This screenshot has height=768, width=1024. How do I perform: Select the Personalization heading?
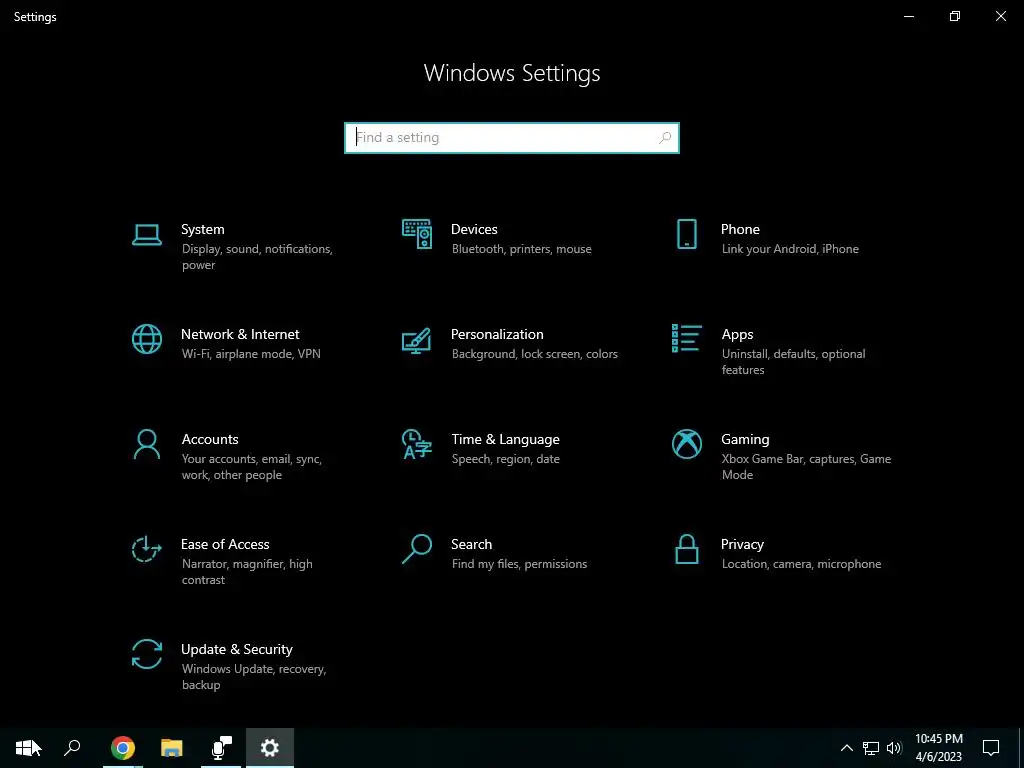click(497, 334)
